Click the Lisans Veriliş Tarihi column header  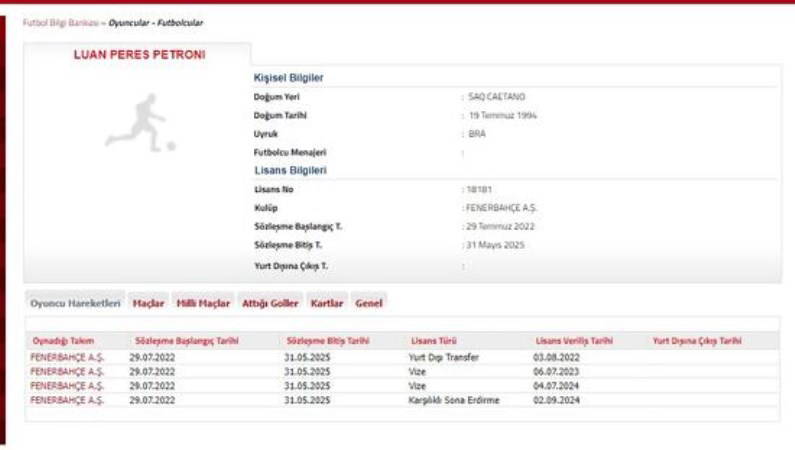pos(574,341)
